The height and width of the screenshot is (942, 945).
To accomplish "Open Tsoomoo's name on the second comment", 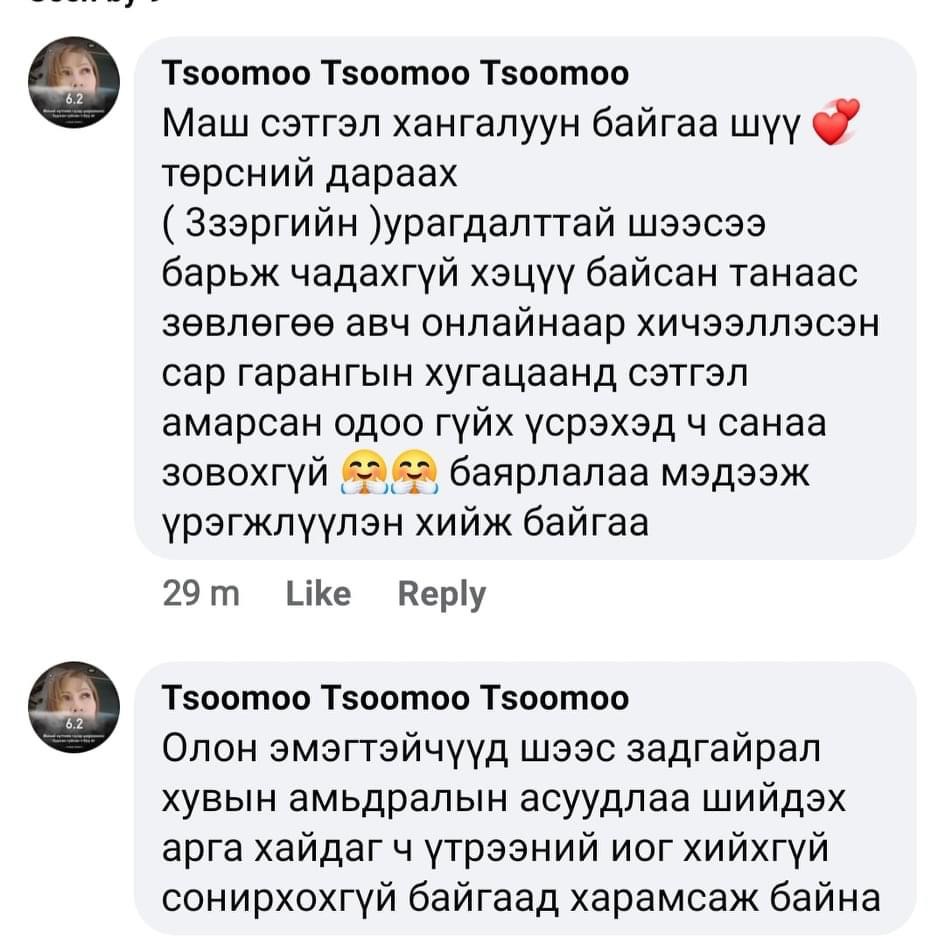I will (x=395, y=698).
